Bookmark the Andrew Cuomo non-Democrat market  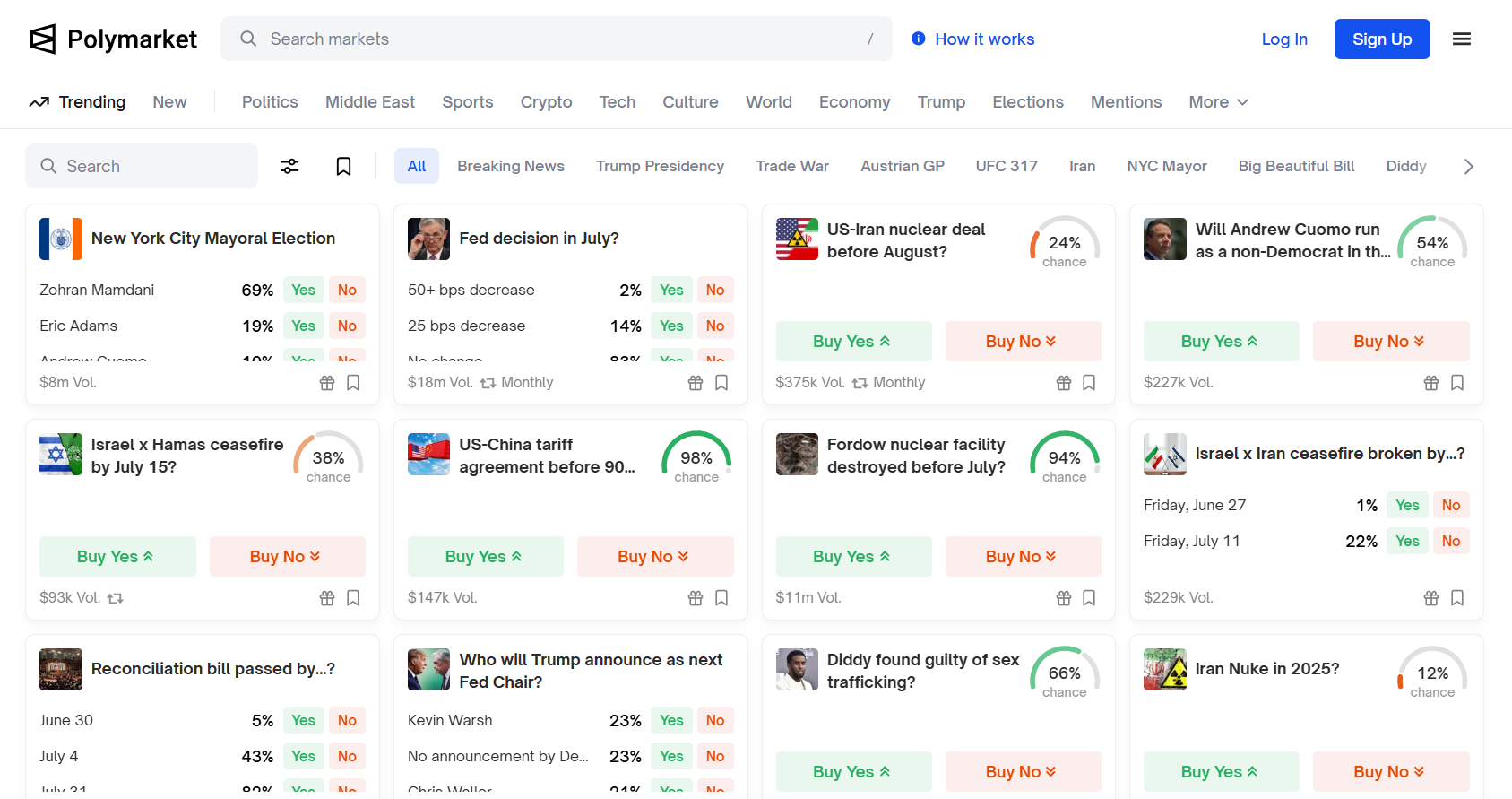(x=1457, y=383)
